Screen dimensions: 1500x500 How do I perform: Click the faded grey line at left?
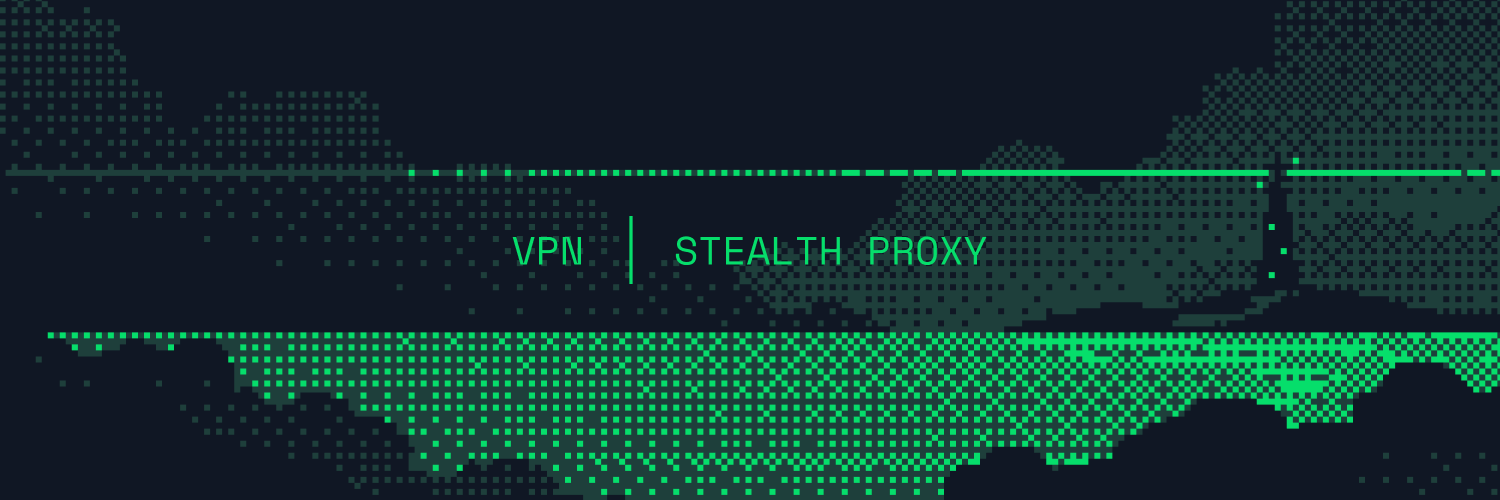pos(207,173)
